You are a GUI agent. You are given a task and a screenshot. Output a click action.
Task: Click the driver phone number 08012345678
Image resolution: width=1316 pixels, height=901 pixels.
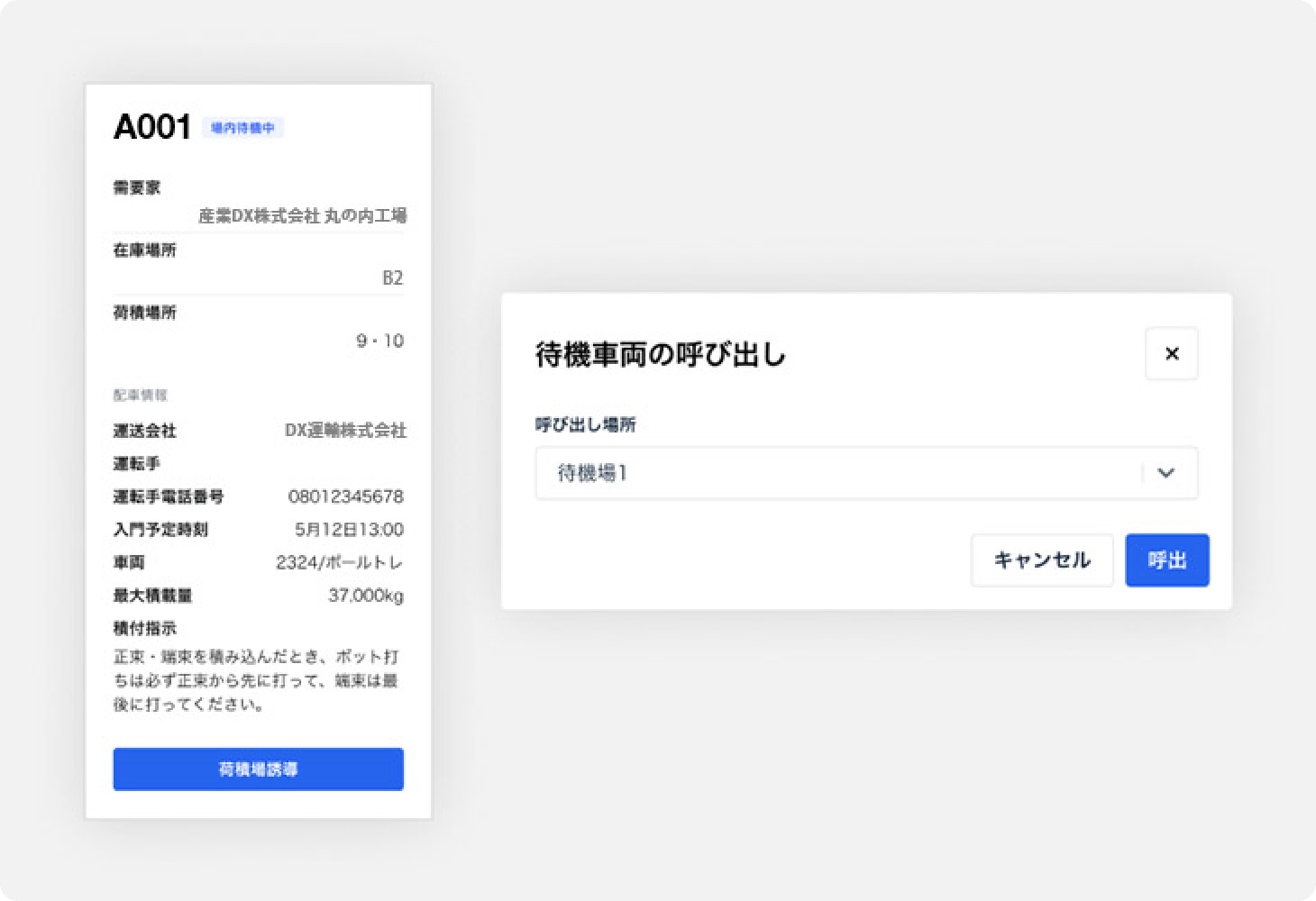(x=345, y=496)
